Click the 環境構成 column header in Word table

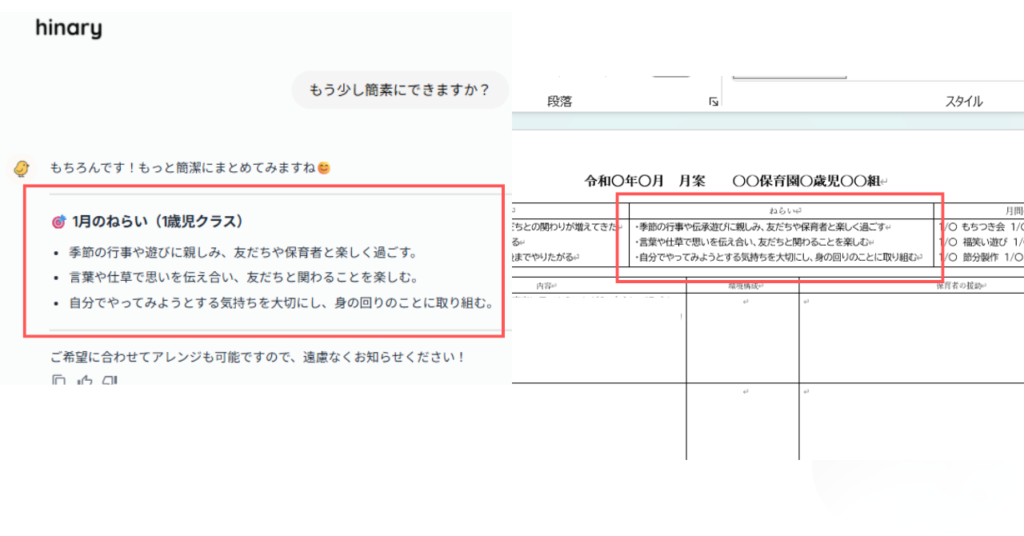pyautogui.click(x=745, y=286)
